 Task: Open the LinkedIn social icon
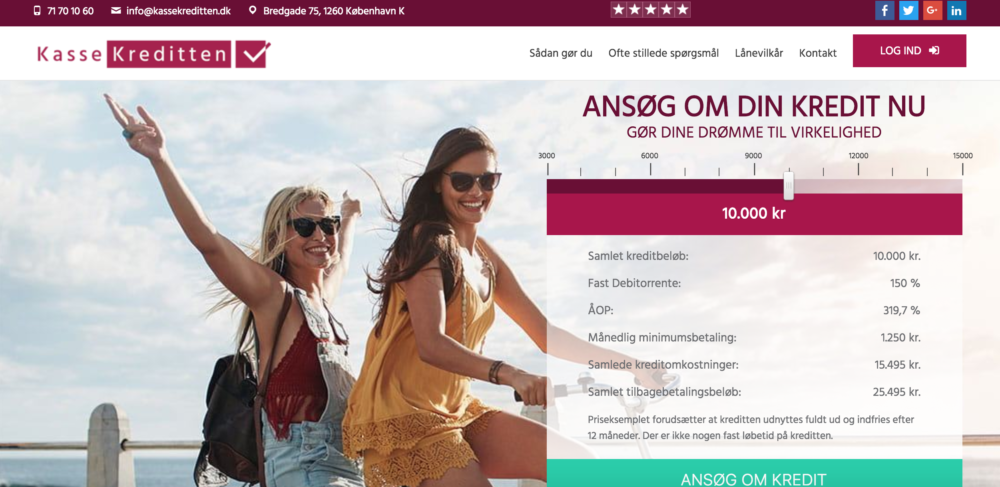tap(957, 10)
